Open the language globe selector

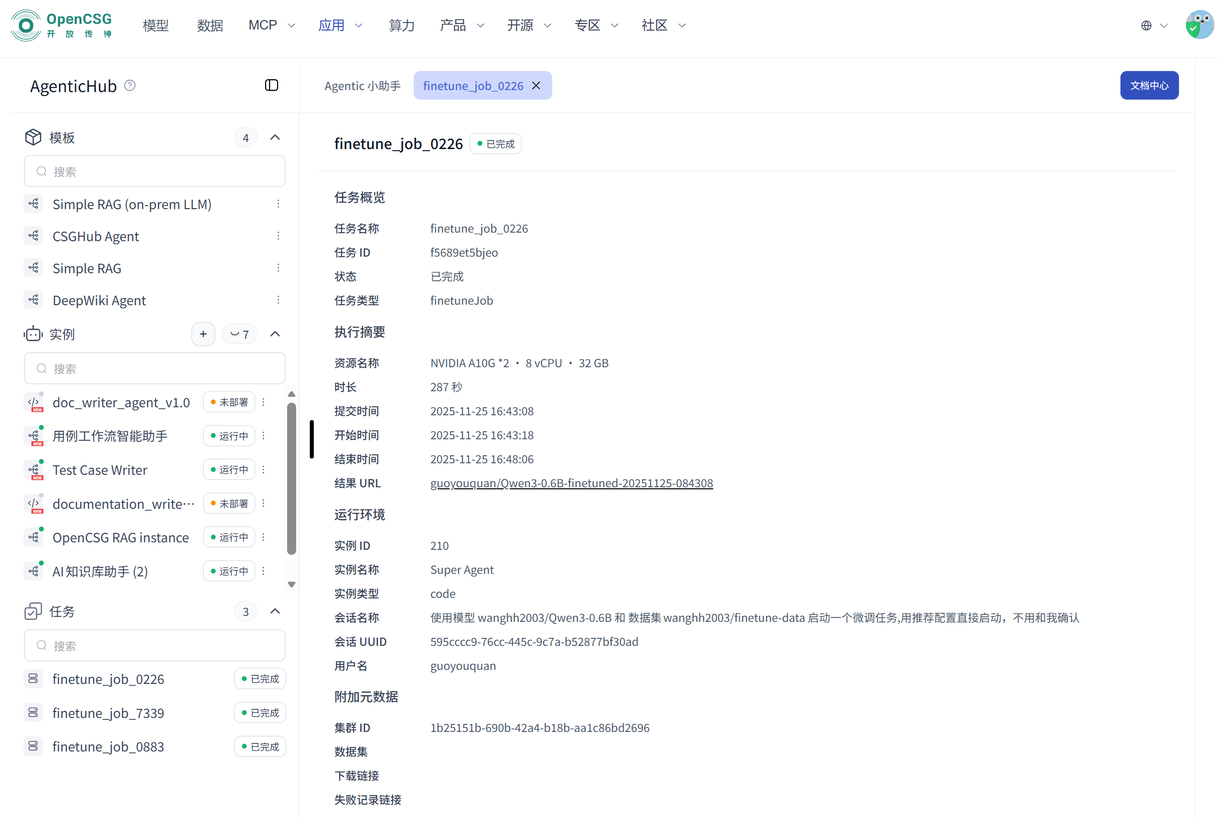pyautogui.click(x=1153, y=26)
